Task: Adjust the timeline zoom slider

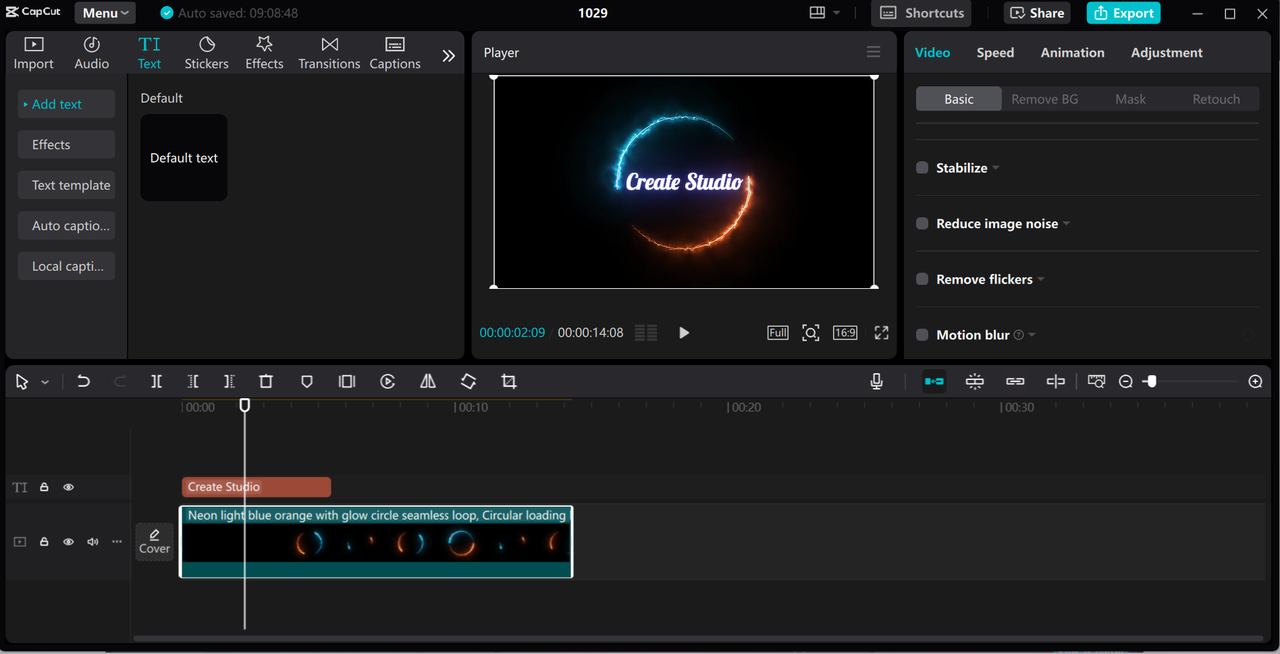Action: pos(1152,381)
